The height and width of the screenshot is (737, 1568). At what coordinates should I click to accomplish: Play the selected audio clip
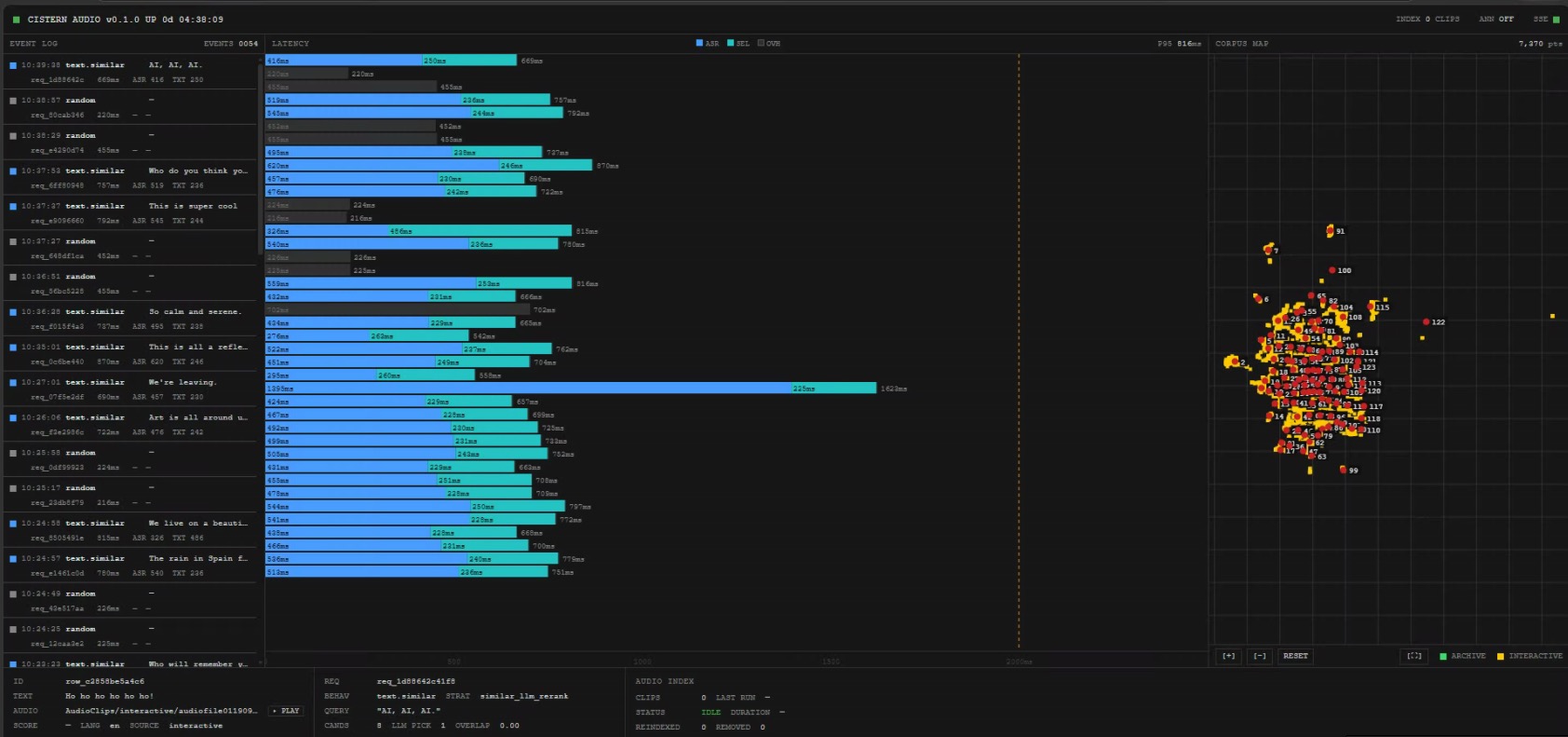pyautogui.click(x=287, y=711)
